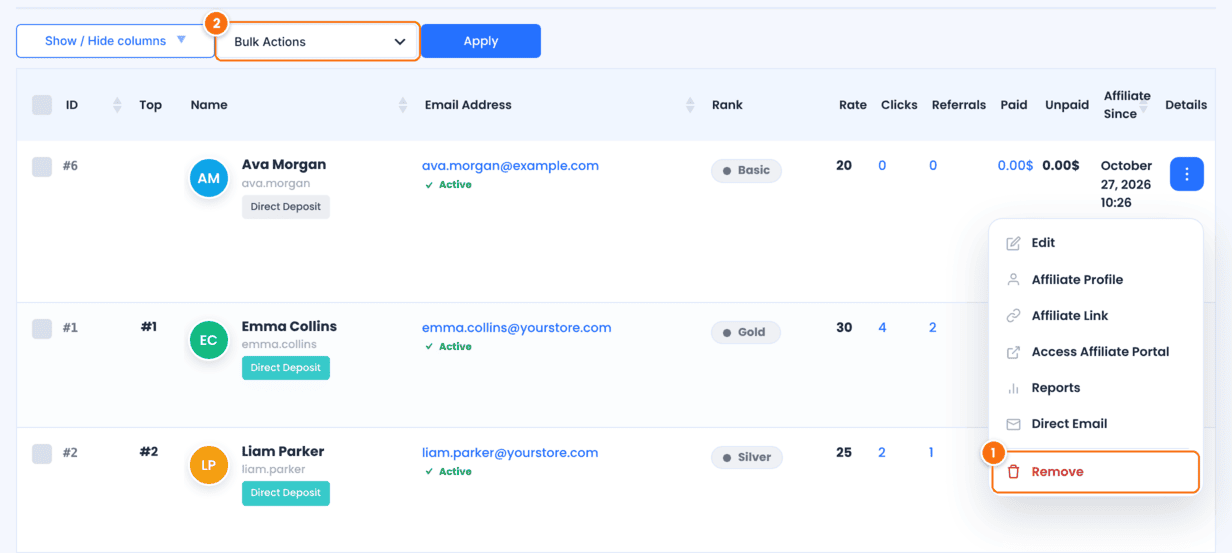Click the envelope icon beside Direct Email
Viewport: 1232px width, 553px height.
click(x=1013, y=424)
